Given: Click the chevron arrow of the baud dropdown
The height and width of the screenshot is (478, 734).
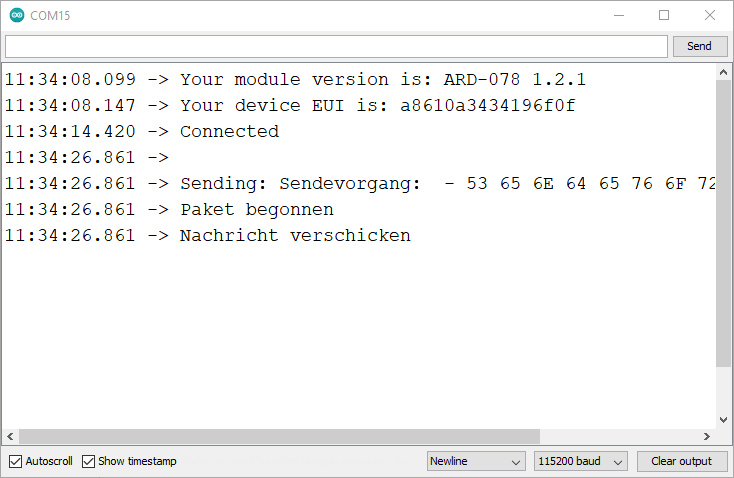Looking at the screenshot, I should [x=618, y=462].
